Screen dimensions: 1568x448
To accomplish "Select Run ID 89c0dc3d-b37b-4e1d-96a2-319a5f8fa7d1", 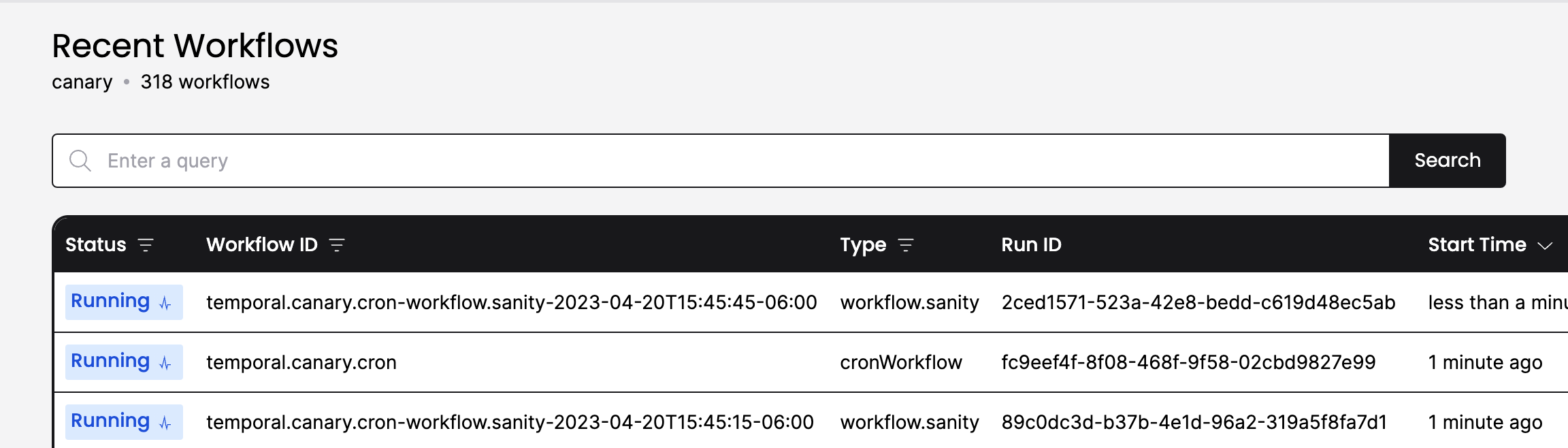I will tap(1194, 422).
